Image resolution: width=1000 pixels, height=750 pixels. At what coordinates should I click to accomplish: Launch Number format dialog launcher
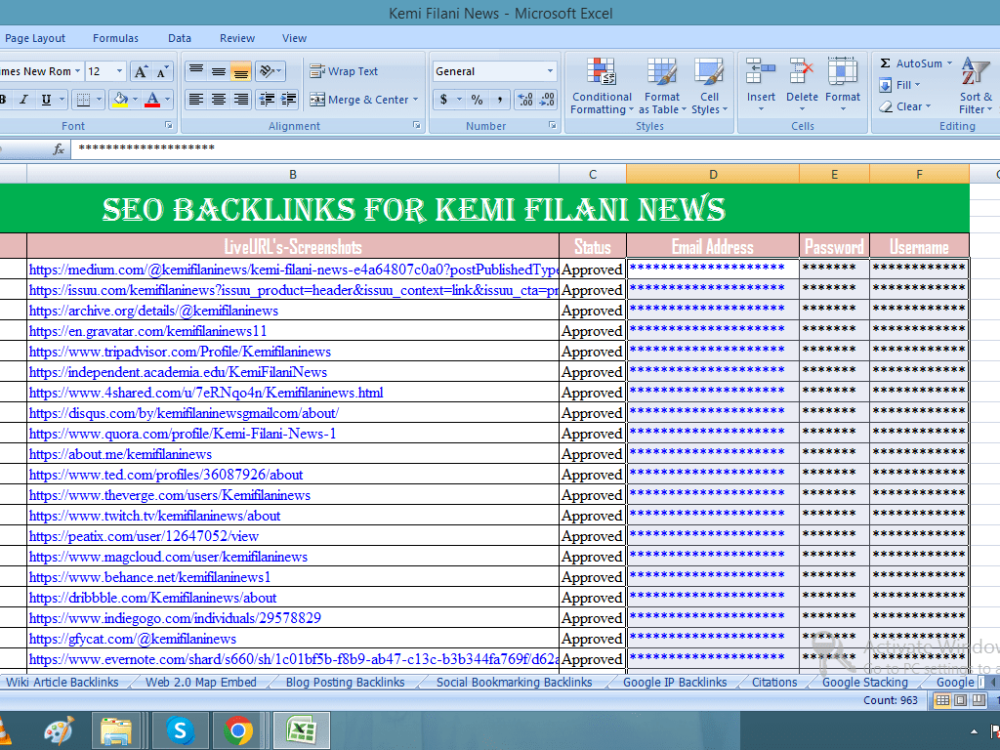click(552, 126)
